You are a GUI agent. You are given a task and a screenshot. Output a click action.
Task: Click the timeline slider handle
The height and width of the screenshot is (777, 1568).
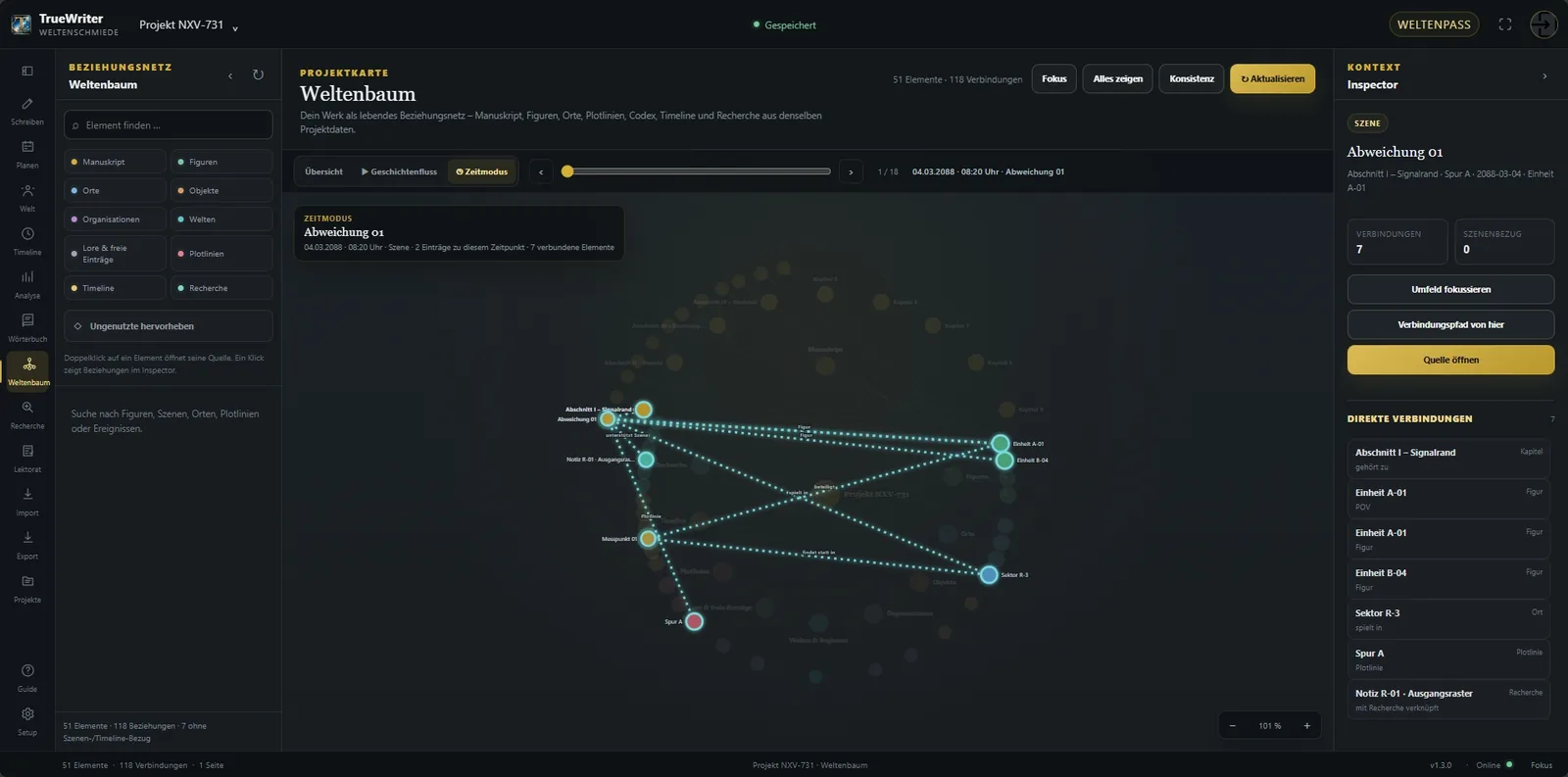pyautogui.click(x=567, y=171)
